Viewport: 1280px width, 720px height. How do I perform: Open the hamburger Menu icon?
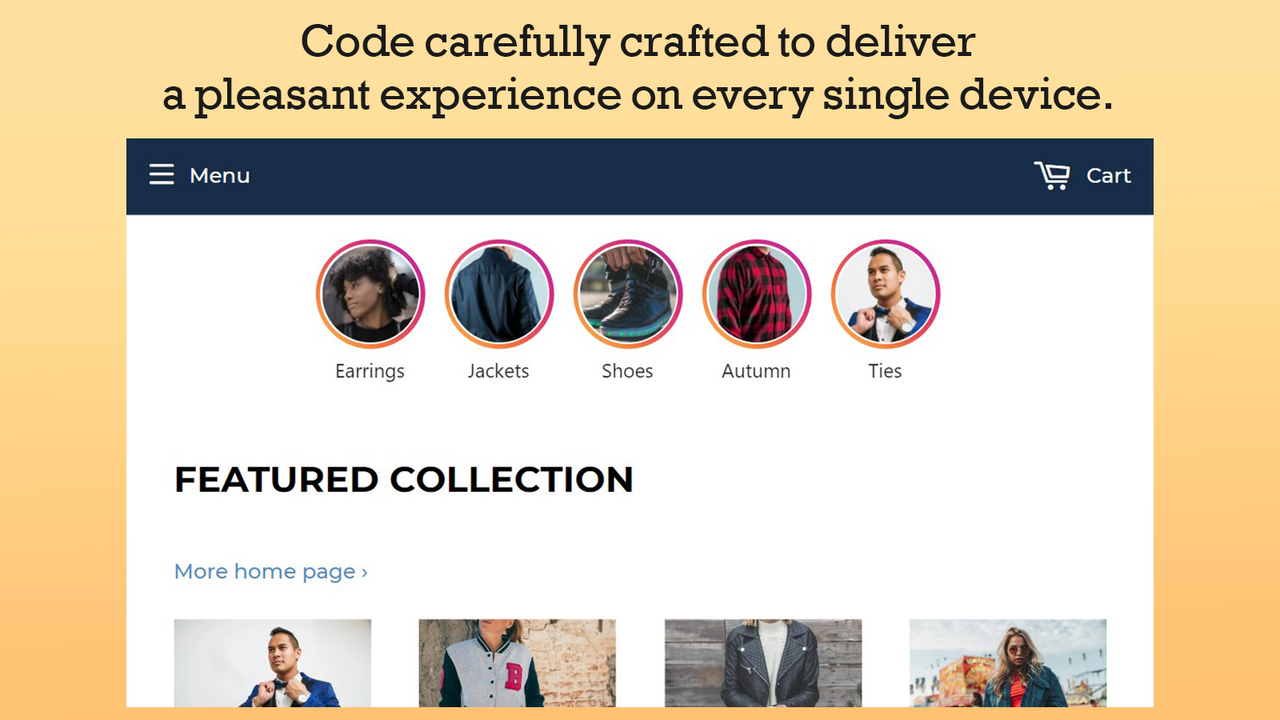tap(161, 174)
